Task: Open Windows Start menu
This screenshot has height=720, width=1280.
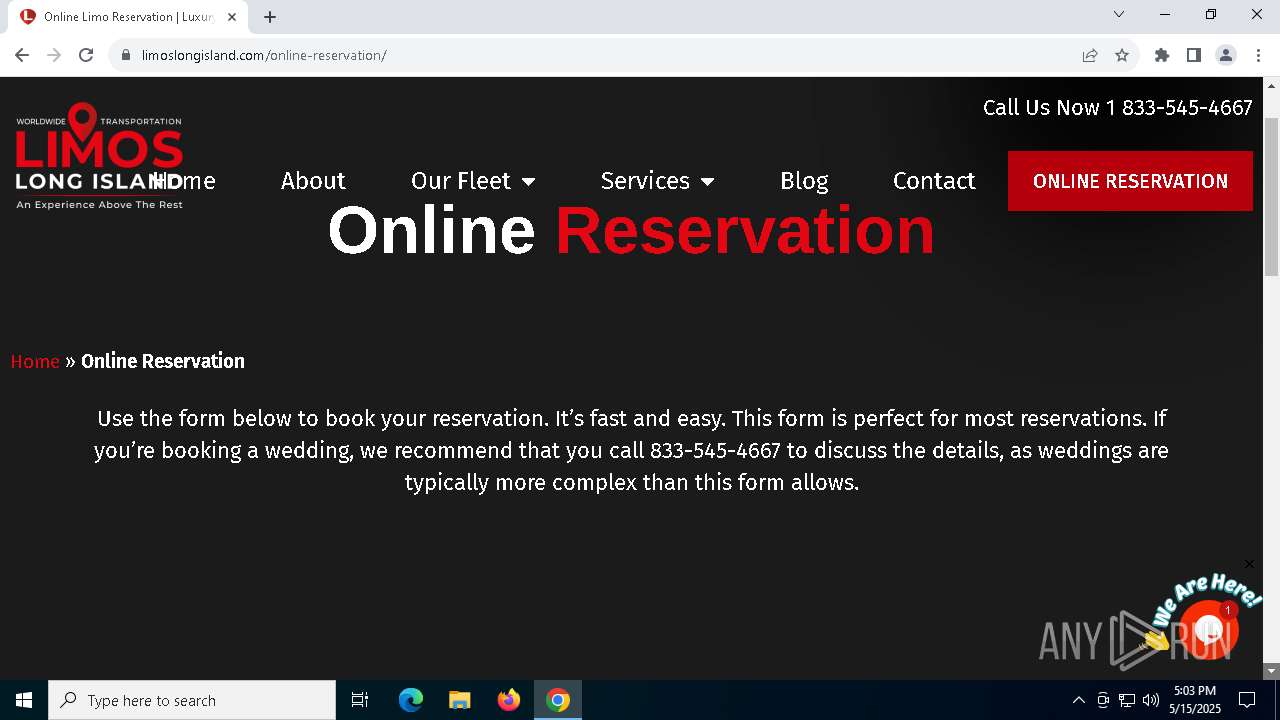Action: tap(24, 700)
